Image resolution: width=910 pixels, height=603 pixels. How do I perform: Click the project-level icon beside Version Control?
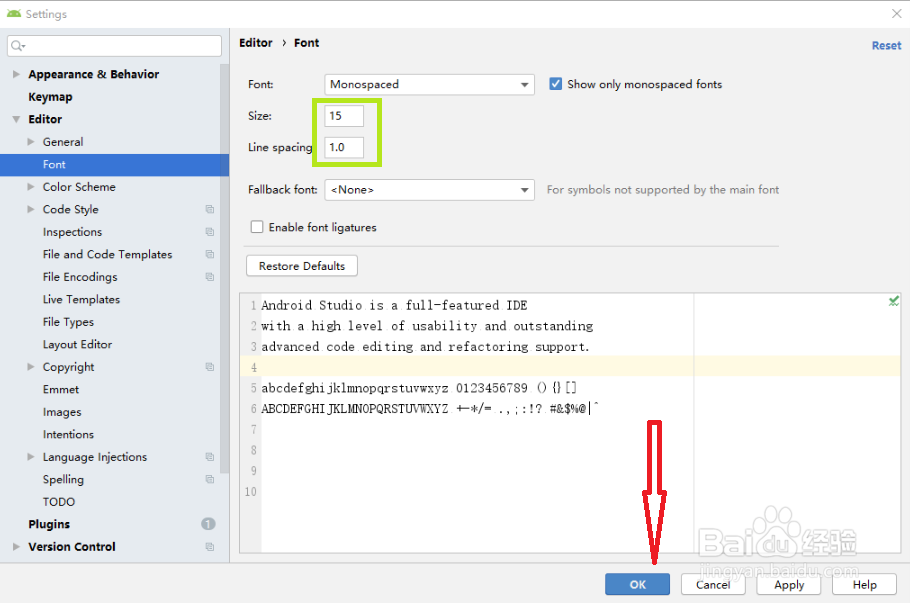(x=210, y=547)
